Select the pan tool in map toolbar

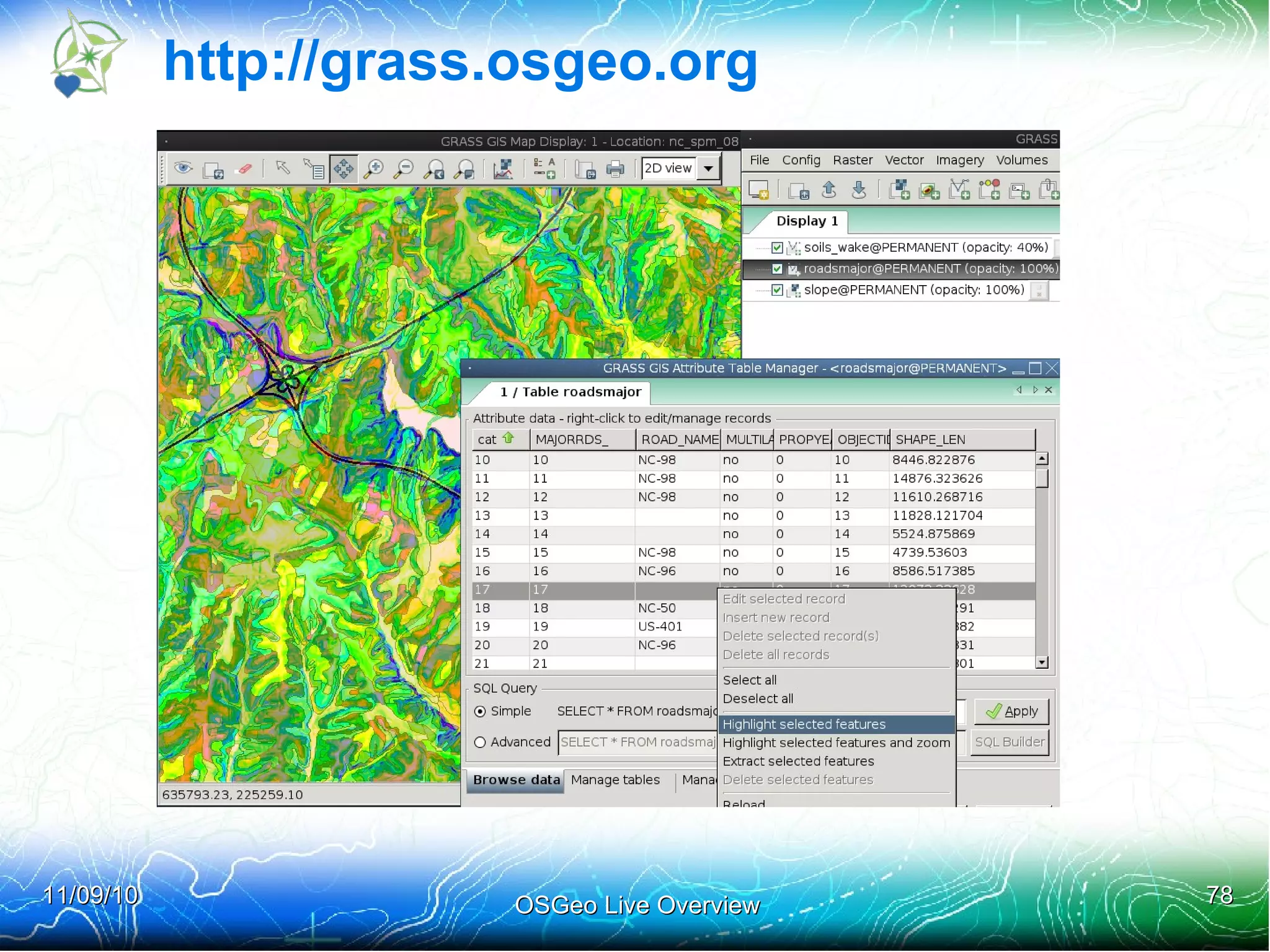[x=344, y=169]
